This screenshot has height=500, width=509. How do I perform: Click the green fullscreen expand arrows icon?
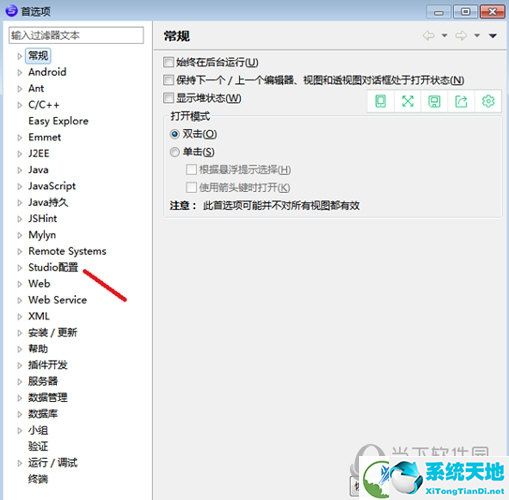point(407,101)
